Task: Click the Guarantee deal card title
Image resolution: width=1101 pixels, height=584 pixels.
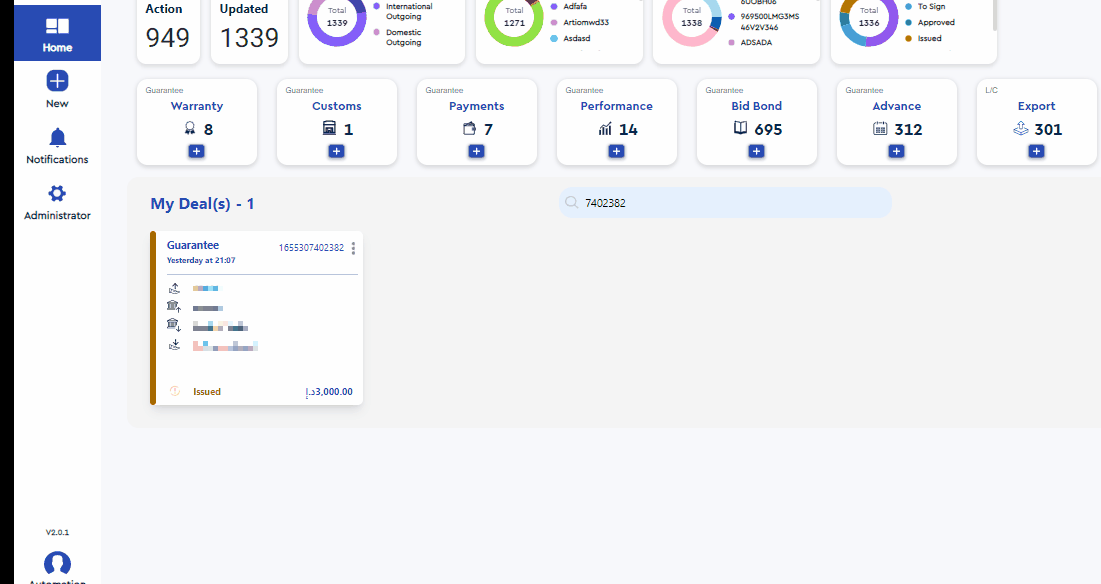Action: [x=193, y=245]
